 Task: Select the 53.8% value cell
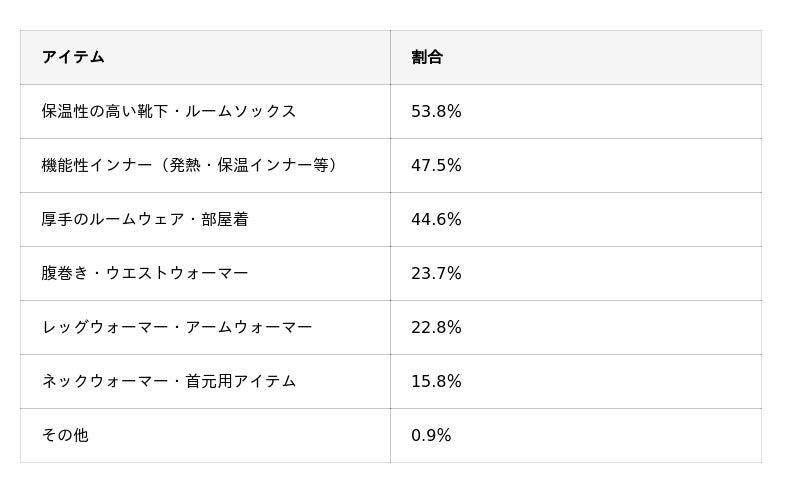576,111
